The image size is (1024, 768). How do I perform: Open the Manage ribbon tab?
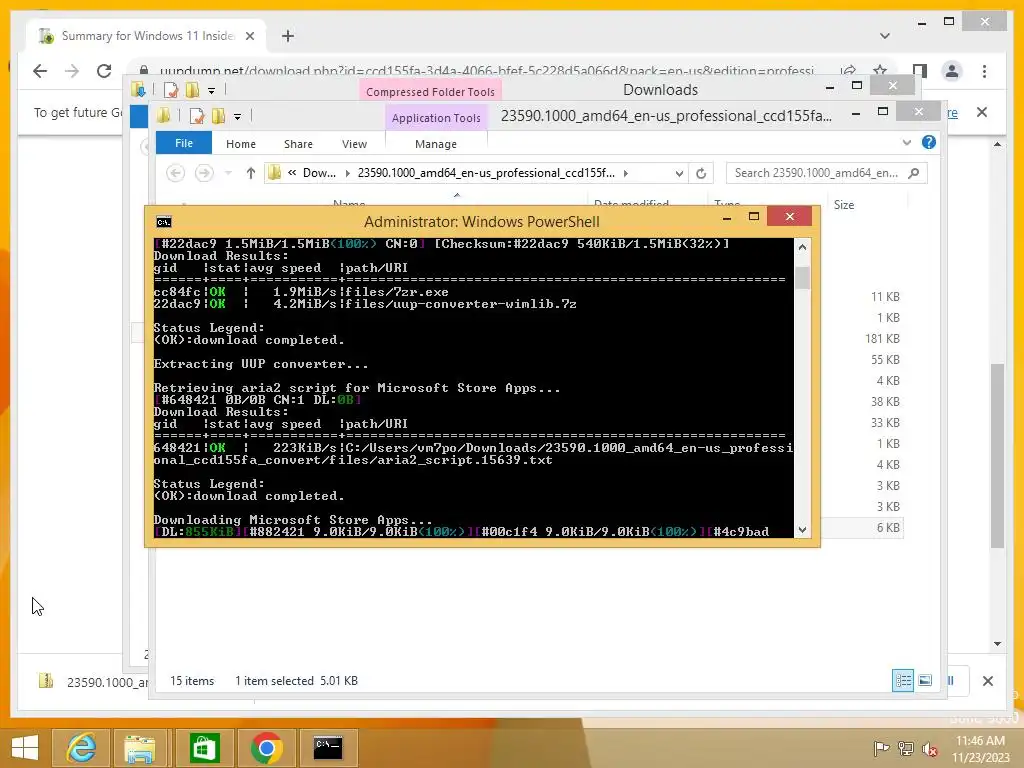tap(436, 144)
